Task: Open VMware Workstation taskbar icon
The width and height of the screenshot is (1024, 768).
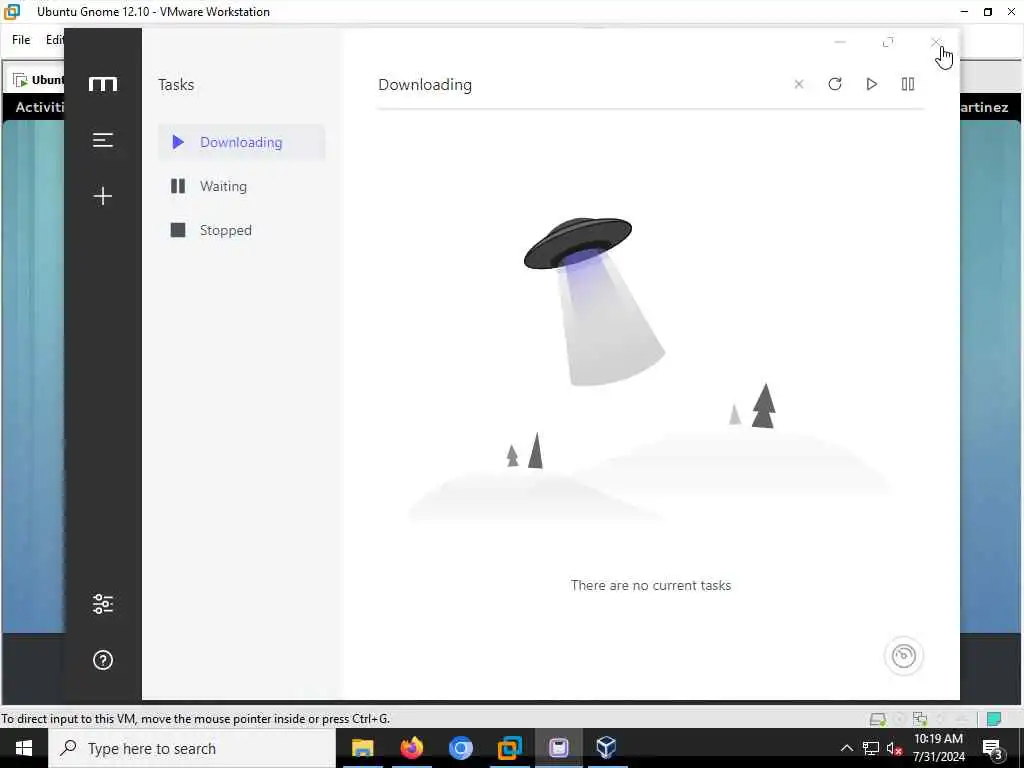Action: click(509, 748)
